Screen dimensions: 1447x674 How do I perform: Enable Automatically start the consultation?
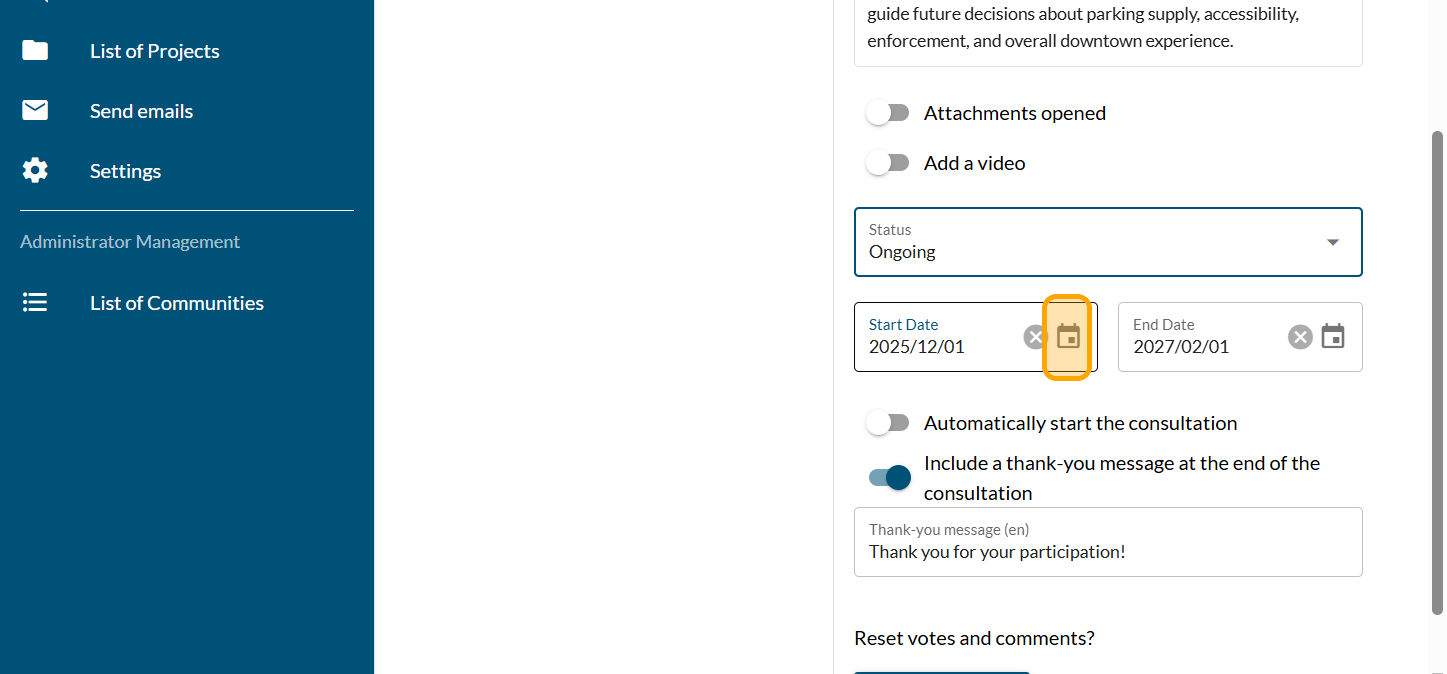887,423
